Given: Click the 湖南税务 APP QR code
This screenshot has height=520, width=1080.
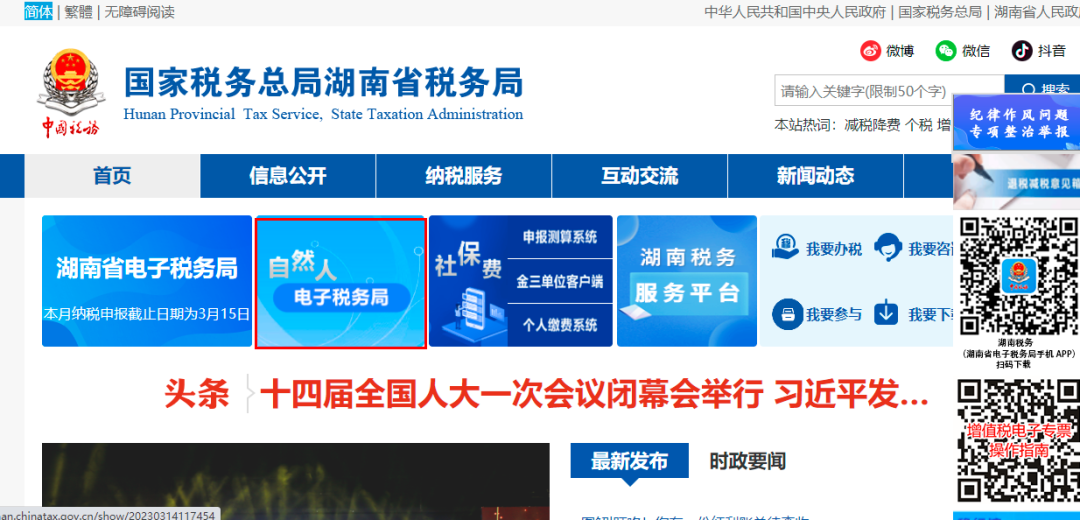Looking at the screenshot, I should click(x=1019, y=275).
